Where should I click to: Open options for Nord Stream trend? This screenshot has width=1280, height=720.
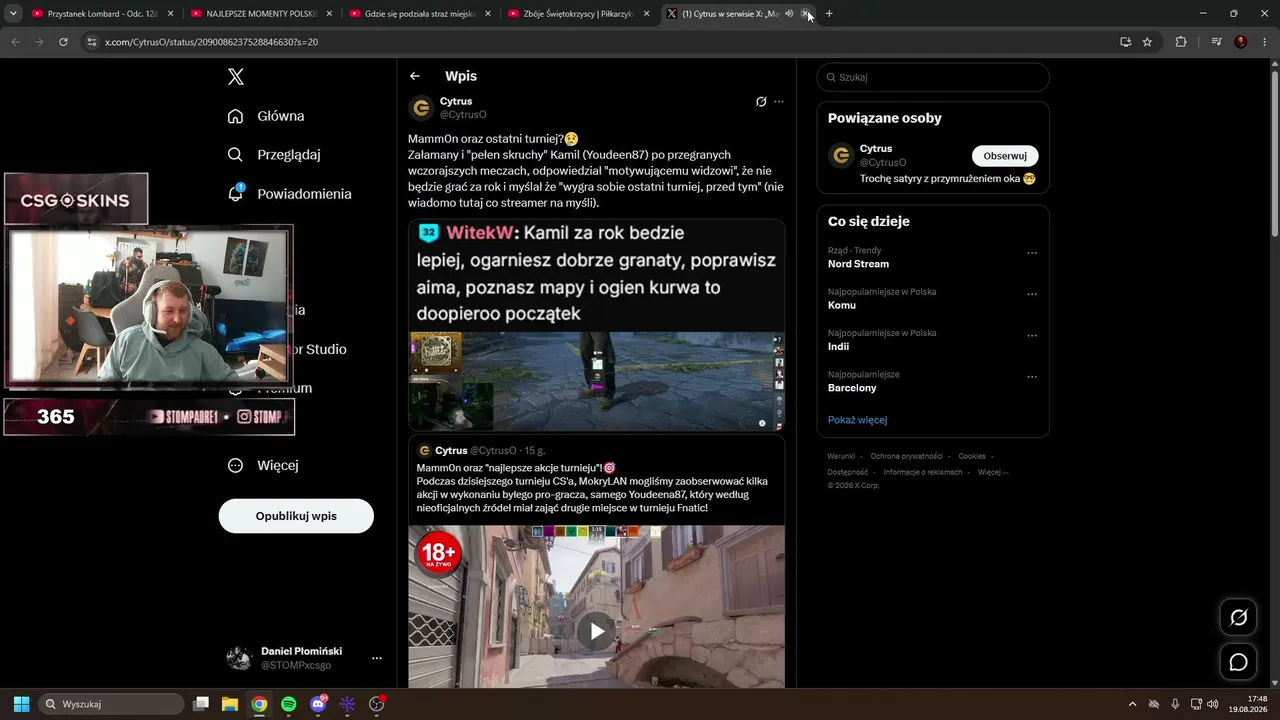pyautogui.click(x=1033, y=253)
